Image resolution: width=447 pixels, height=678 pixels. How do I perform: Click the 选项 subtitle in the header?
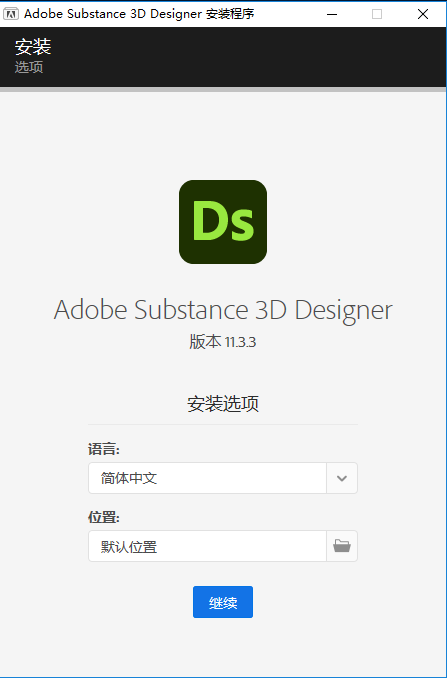29,67
